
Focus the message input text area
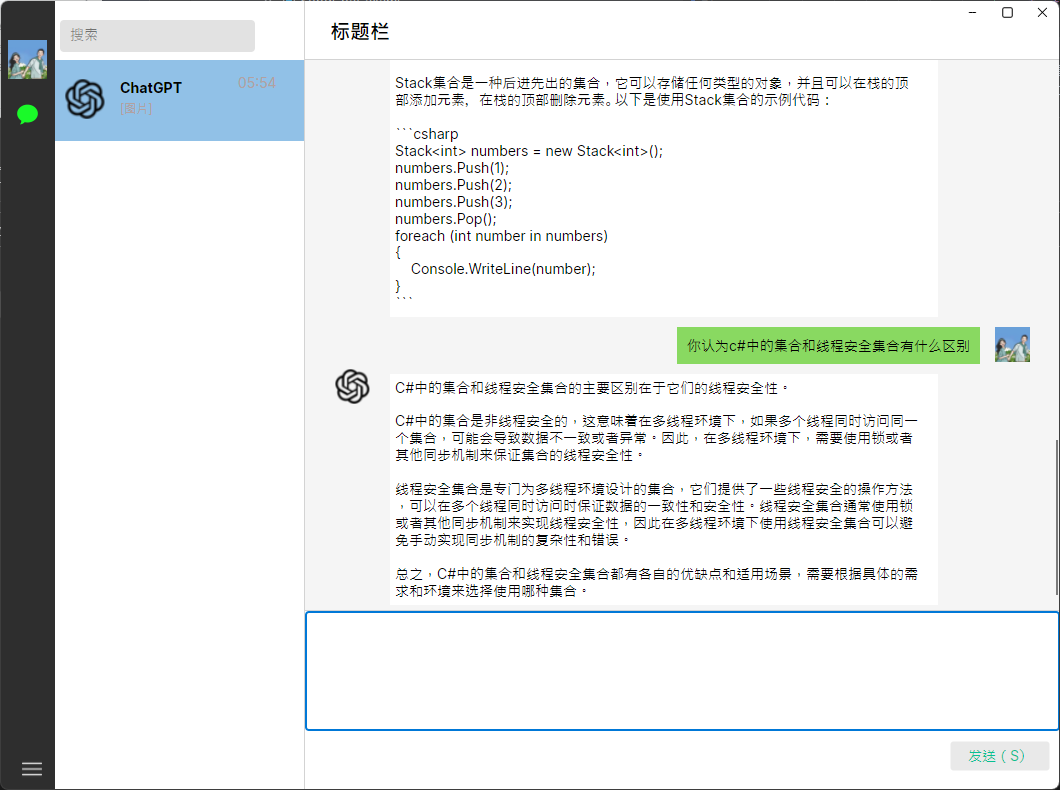682,670
